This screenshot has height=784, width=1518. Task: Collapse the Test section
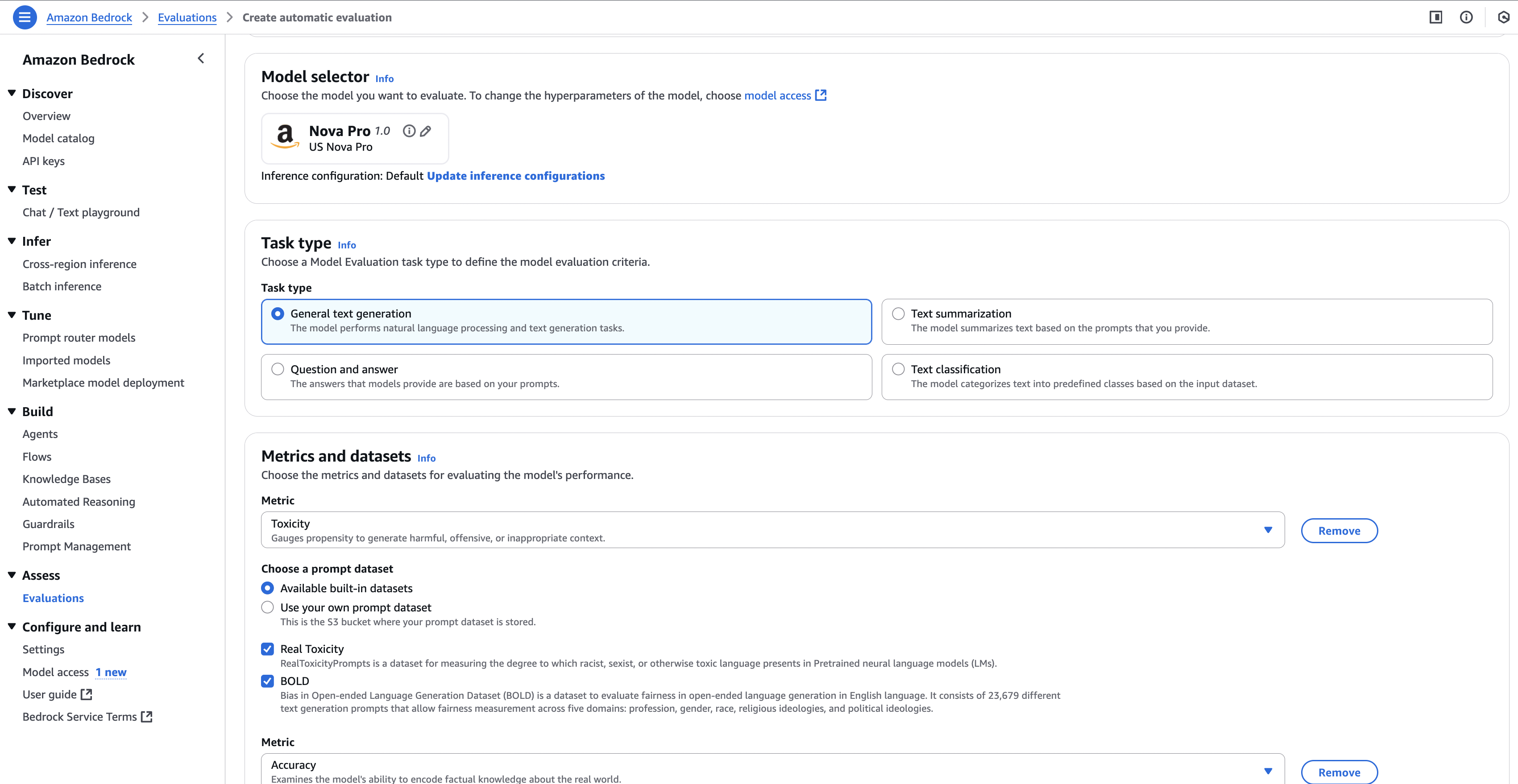pyautogui.click(x=12, y=190)
